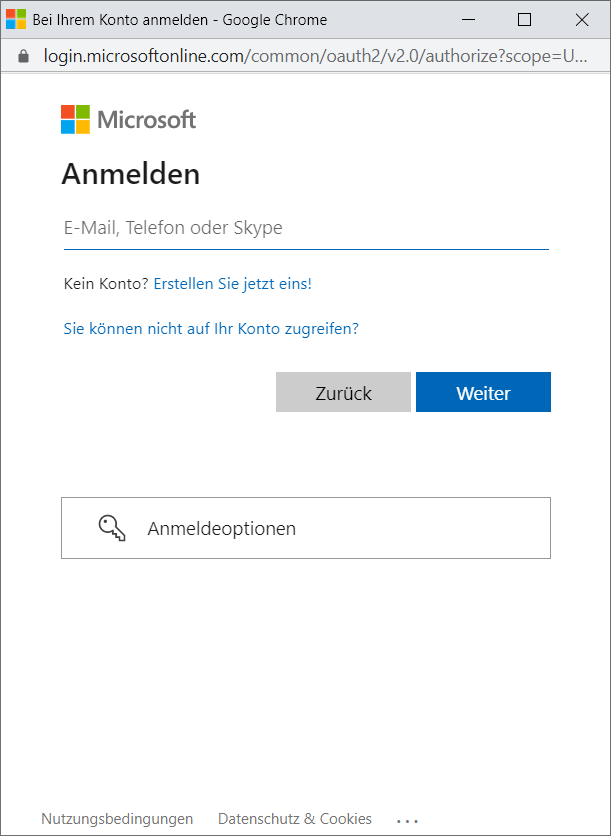Click the padlock icon in the address bar

click(22, 56)
